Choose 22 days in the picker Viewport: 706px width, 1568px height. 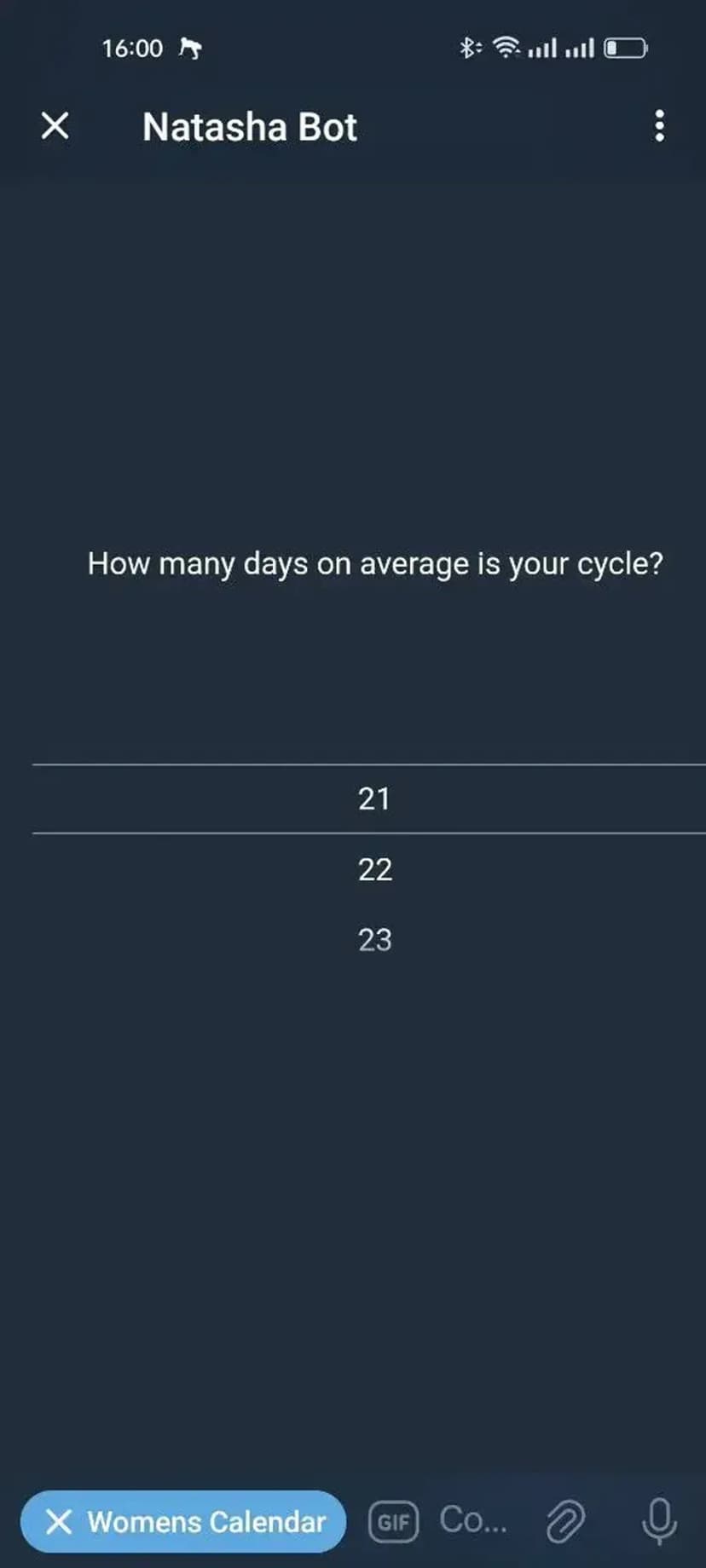(x=374, y=870)
